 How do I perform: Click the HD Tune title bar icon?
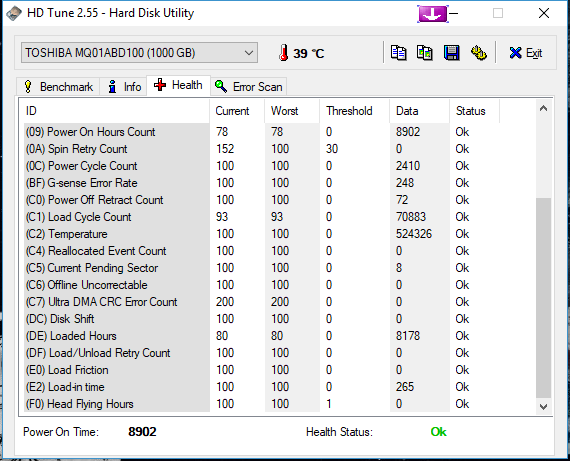point(14,13)
